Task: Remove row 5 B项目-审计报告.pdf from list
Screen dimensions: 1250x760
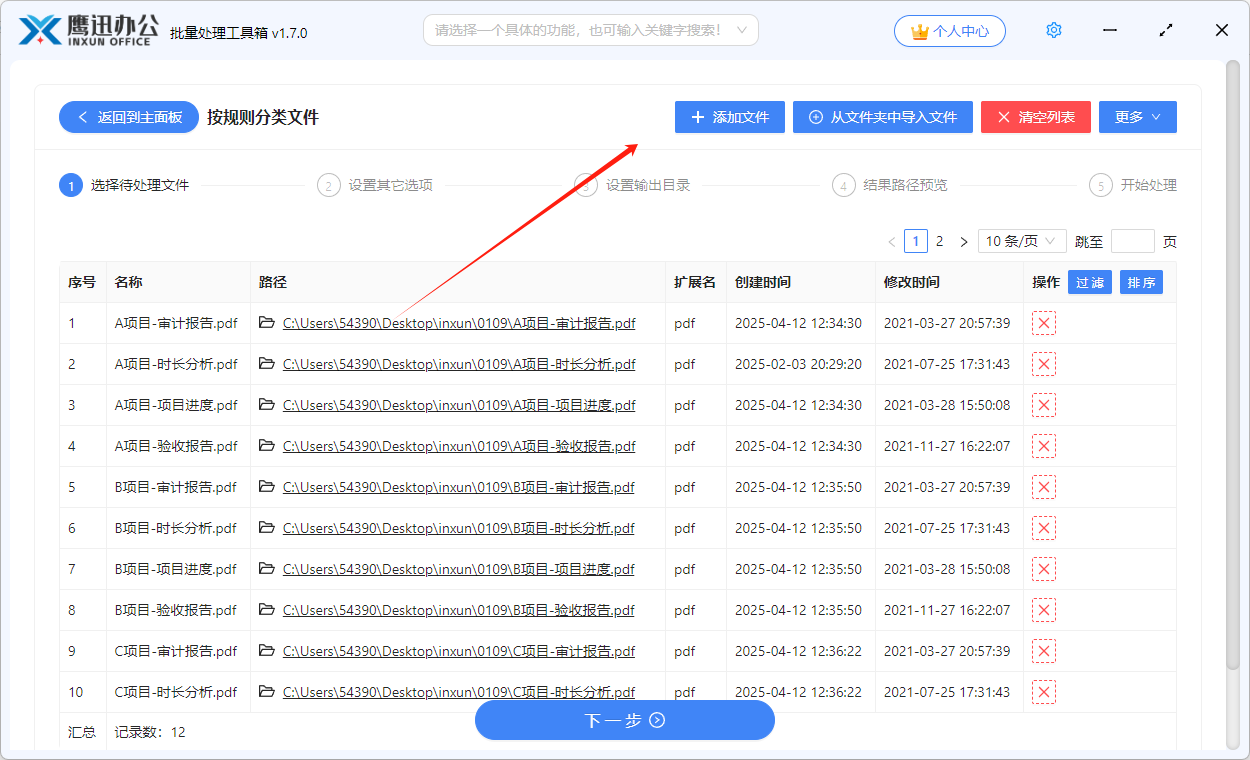Action: point(1043,487)
